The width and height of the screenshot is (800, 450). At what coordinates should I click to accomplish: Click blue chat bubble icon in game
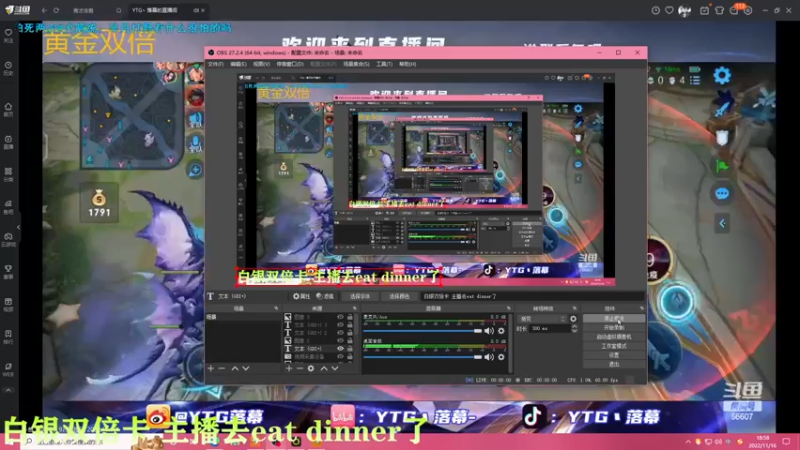coord(722,194)
